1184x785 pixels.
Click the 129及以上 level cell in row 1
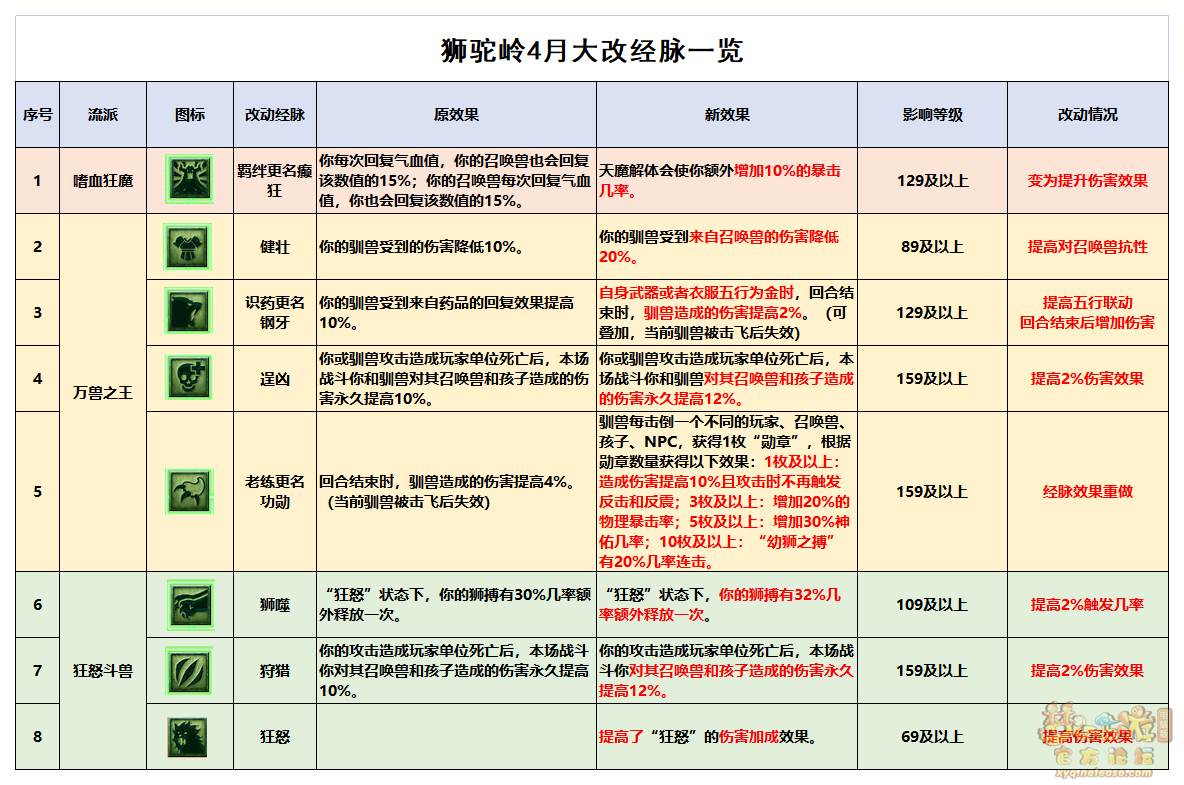(933, 180)
